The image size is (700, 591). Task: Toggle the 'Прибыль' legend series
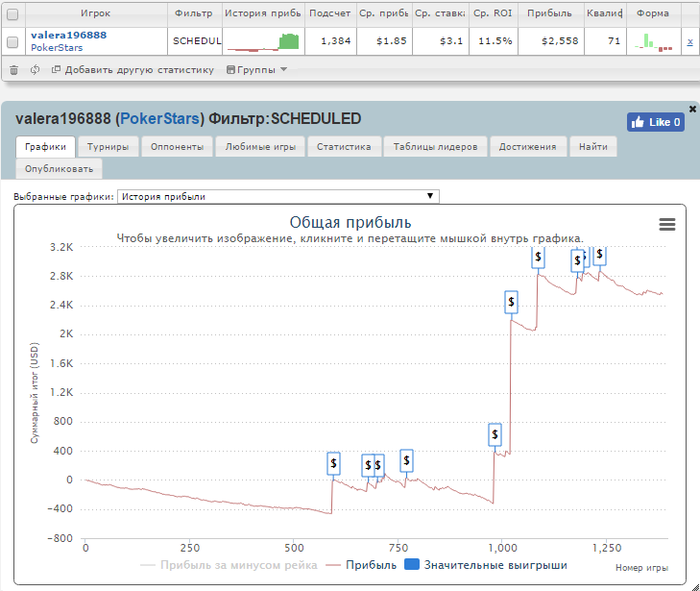361,565
